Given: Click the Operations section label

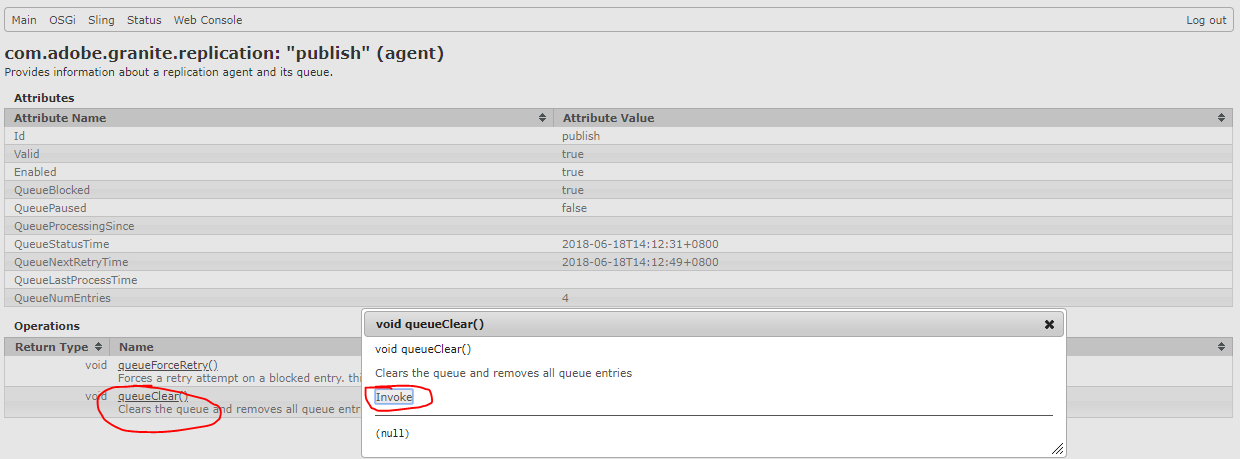Looking at the screenshot, I should point(47,326).
